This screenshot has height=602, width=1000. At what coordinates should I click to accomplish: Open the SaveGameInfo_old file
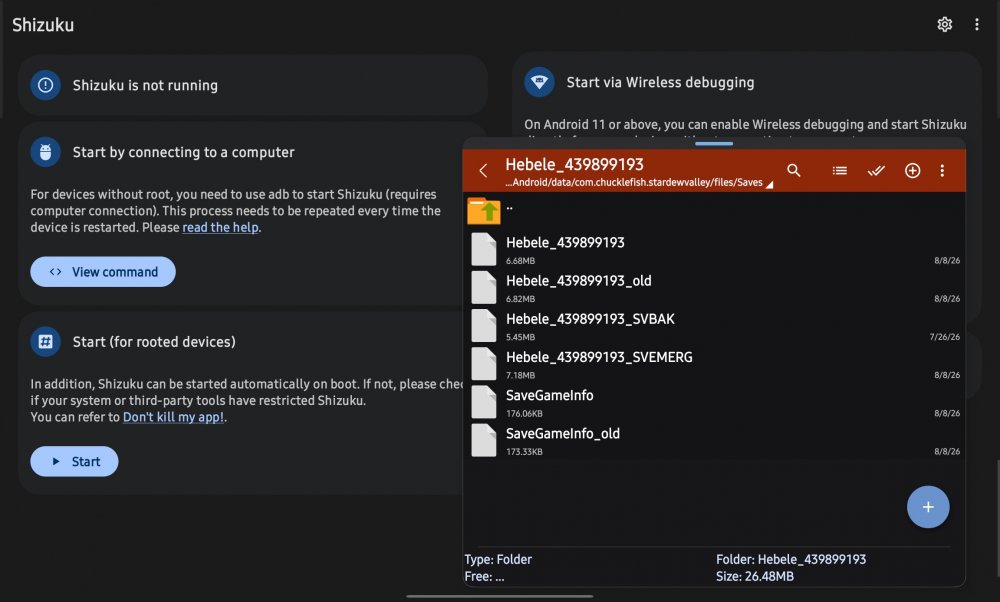click(x=714, y=440)
